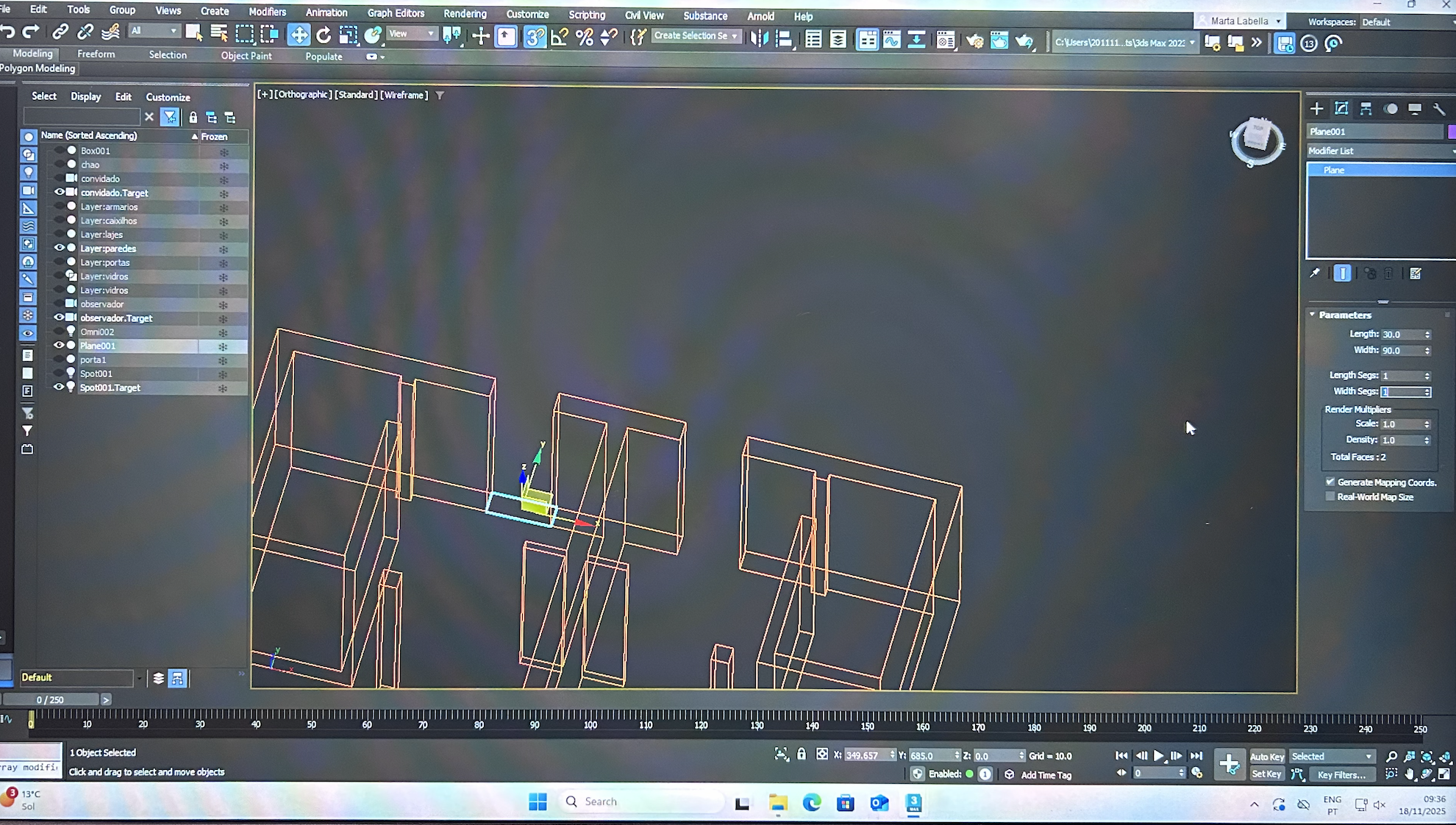
Task: Open the Rendering menu
Action: pyautogui.click(x=465, y=14)
